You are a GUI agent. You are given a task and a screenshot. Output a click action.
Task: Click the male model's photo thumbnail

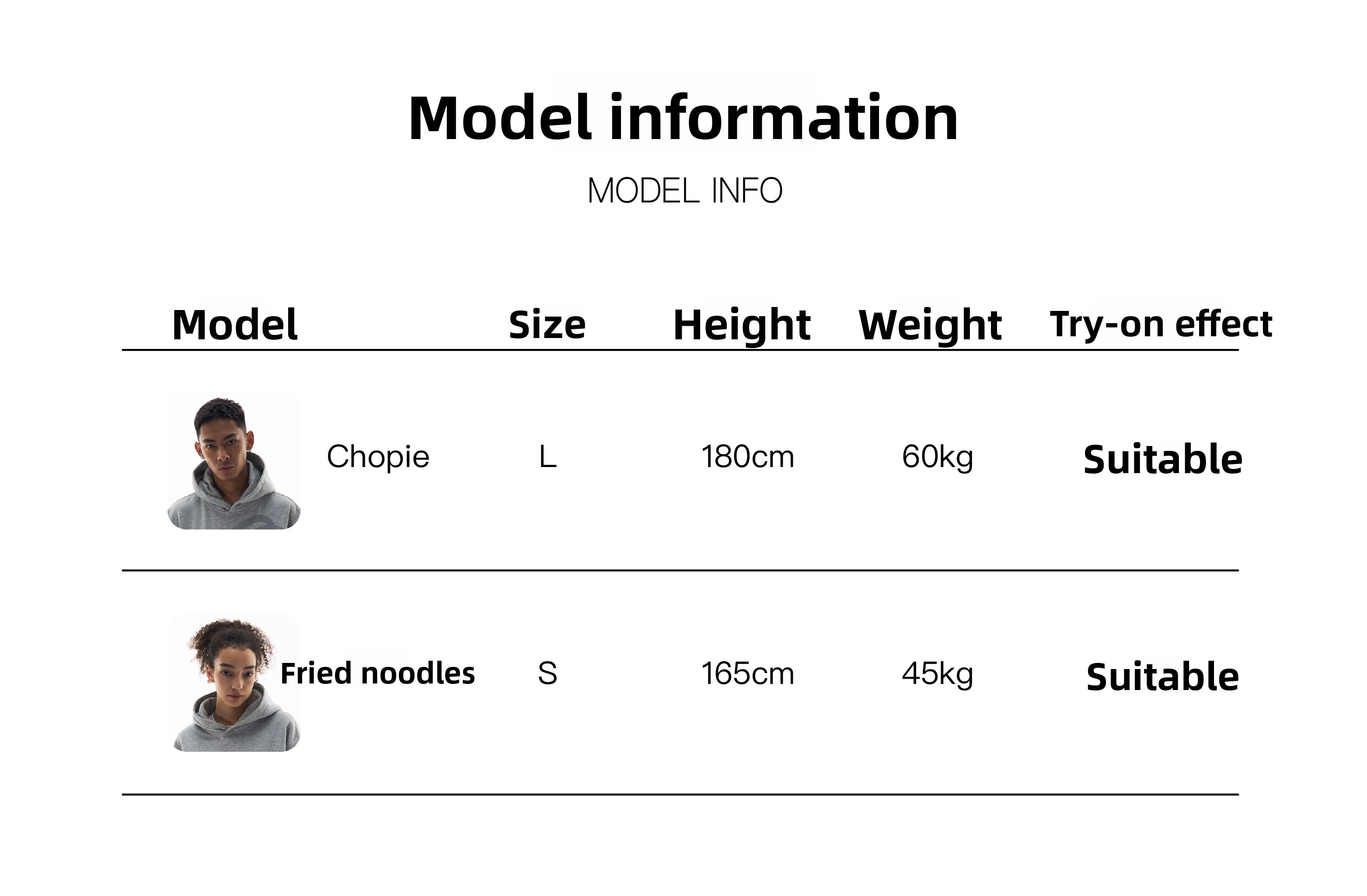pos(234,460)
